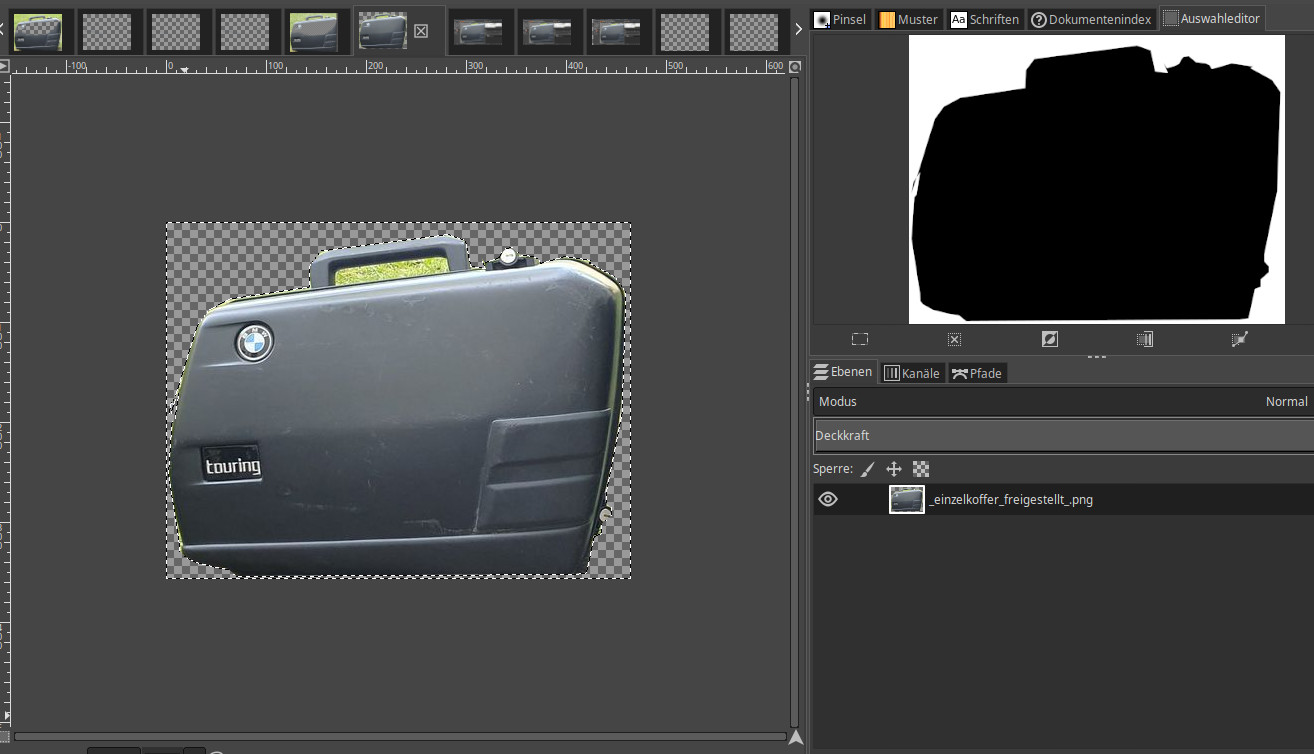Toggle lock pixels brush icon

[x=868, y=468]
